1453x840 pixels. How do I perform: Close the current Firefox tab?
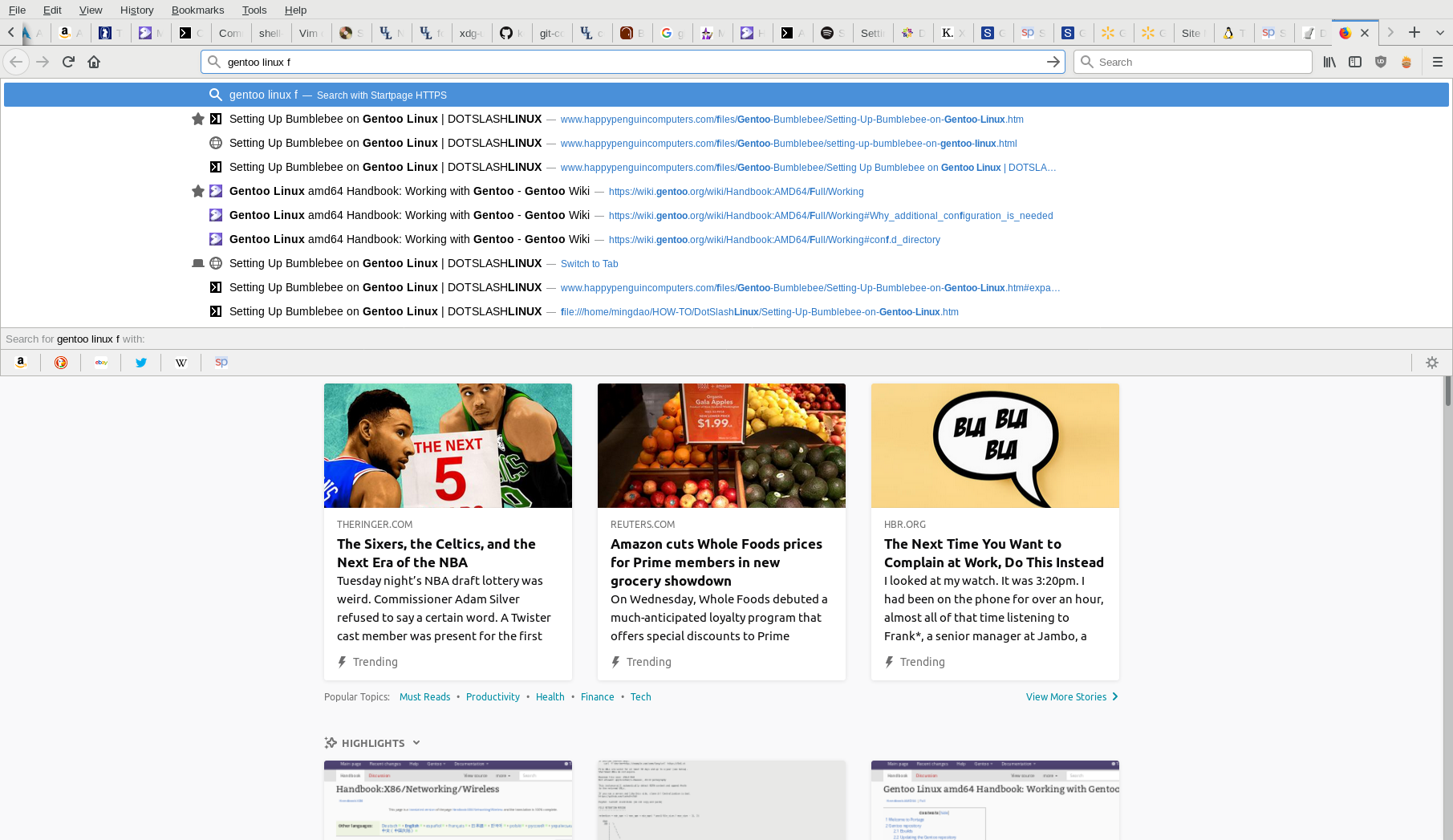[x=1365, y=33]
